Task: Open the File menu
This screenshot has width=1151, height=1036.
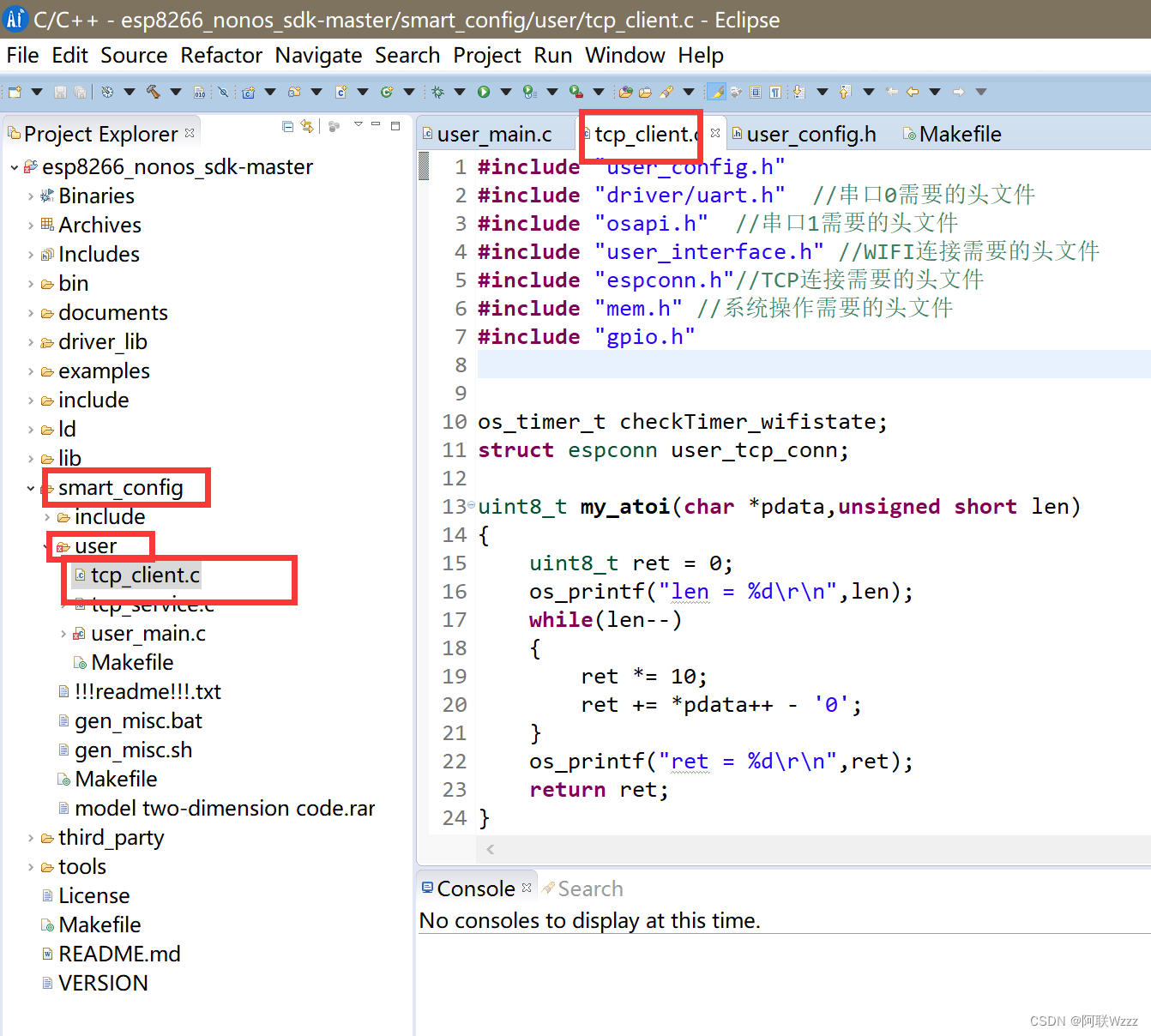Action: [23, 56]
